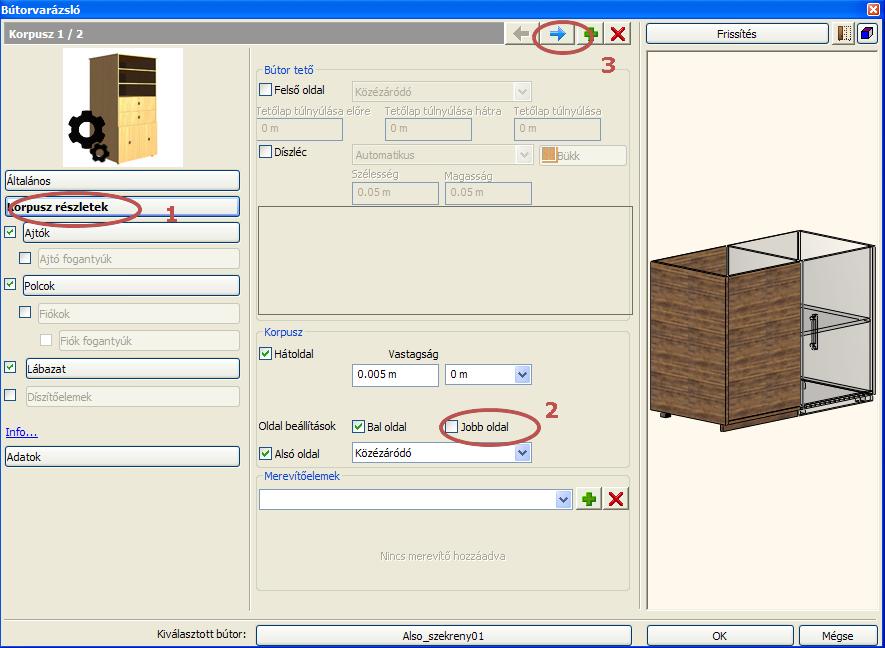Go to previous korpusz with left arrow
This screenshot has height=648, width=885.
tap(521, 34)
